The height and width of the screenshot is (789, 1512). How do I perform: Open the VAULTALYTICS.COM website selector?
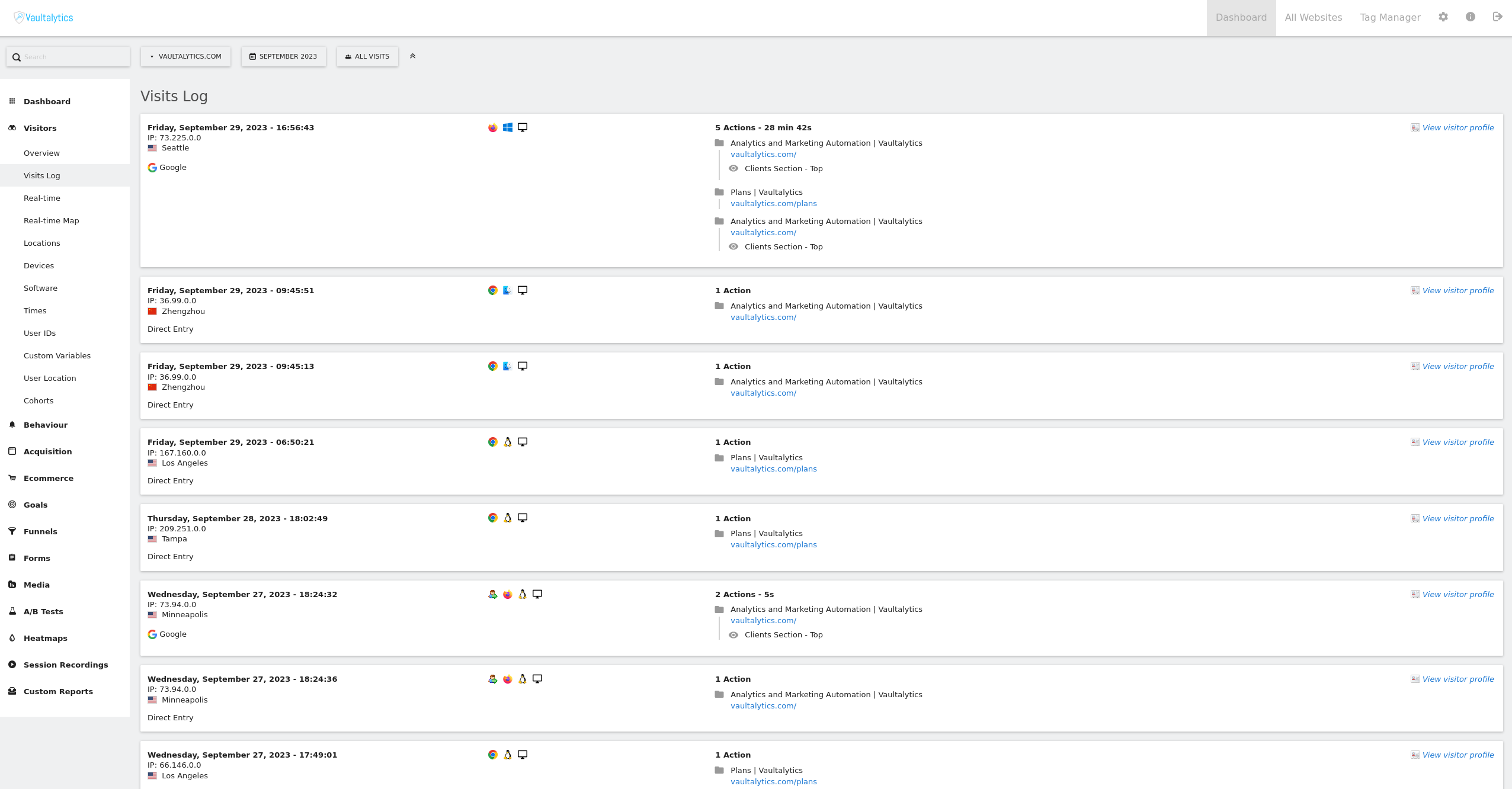[185, 56]
